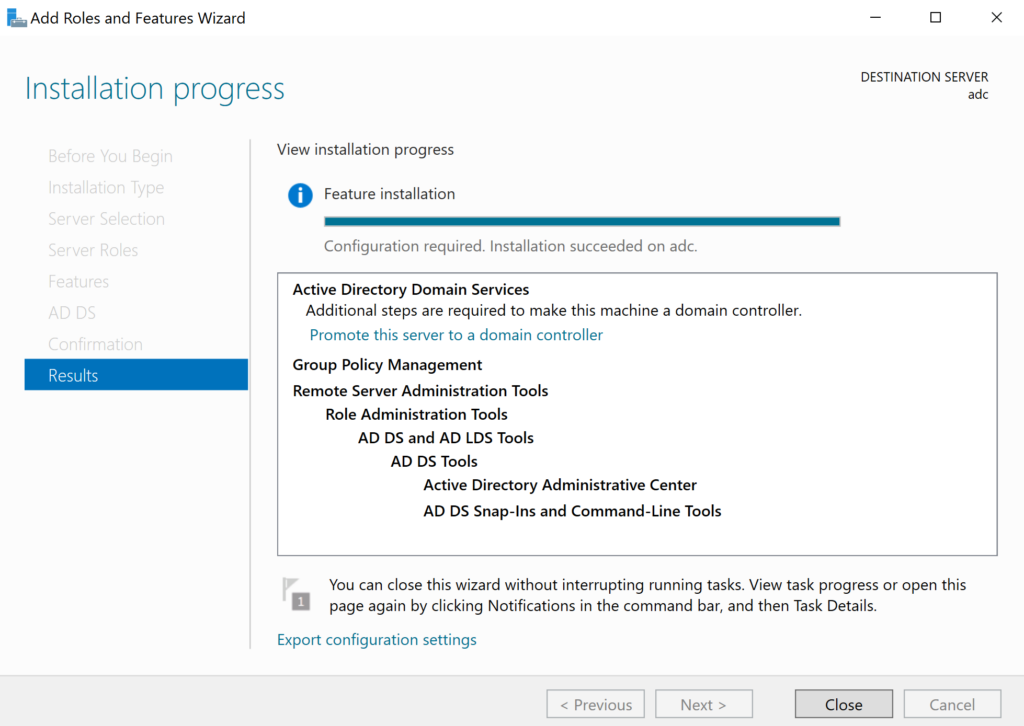Select Active Directory Administrative Center item
The height and width of the screenshot is (726, 1024).
(x=560, y=485)
